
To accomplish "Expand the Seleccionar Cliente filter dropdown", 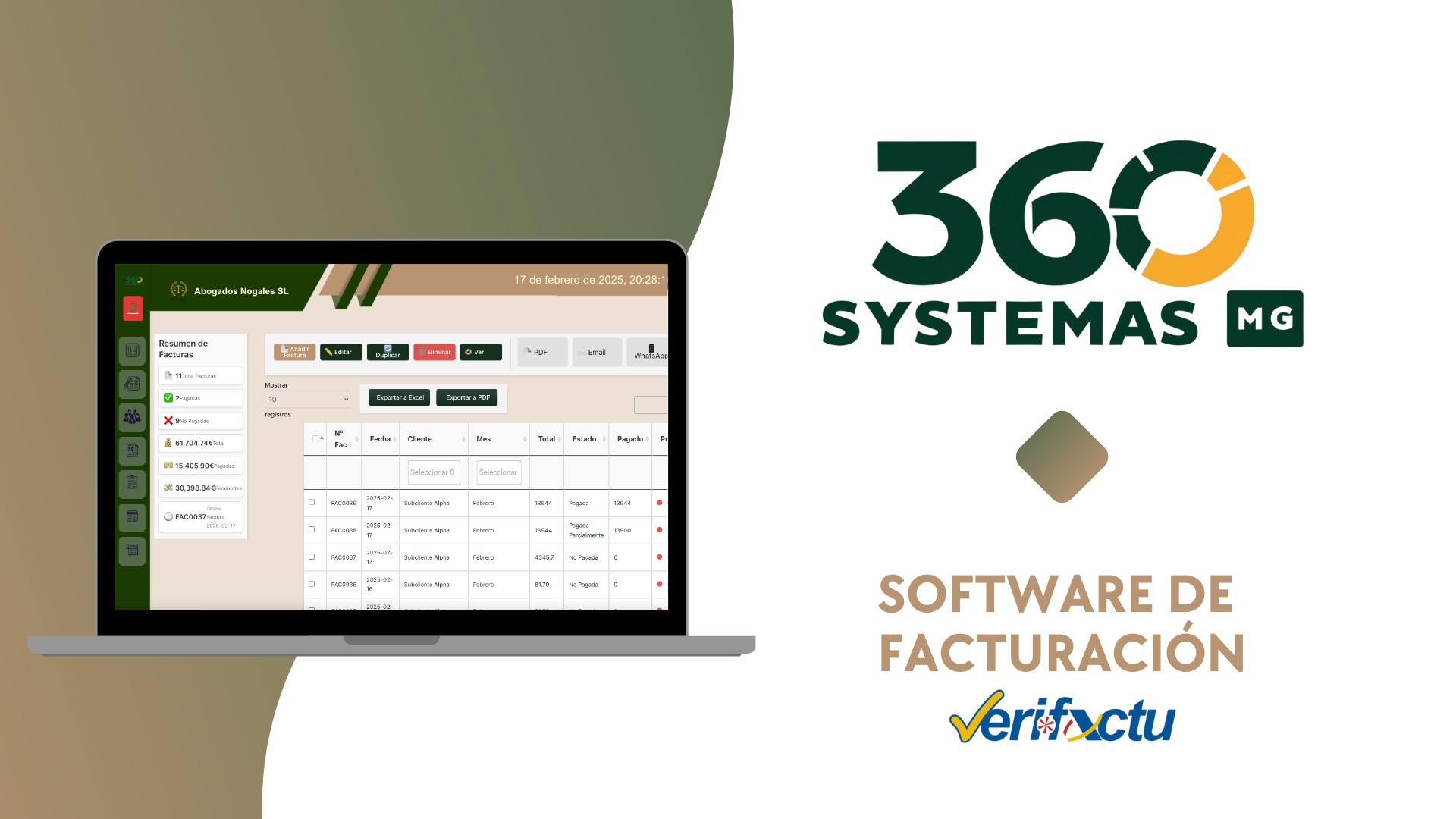I will click(x=433, y=472).
